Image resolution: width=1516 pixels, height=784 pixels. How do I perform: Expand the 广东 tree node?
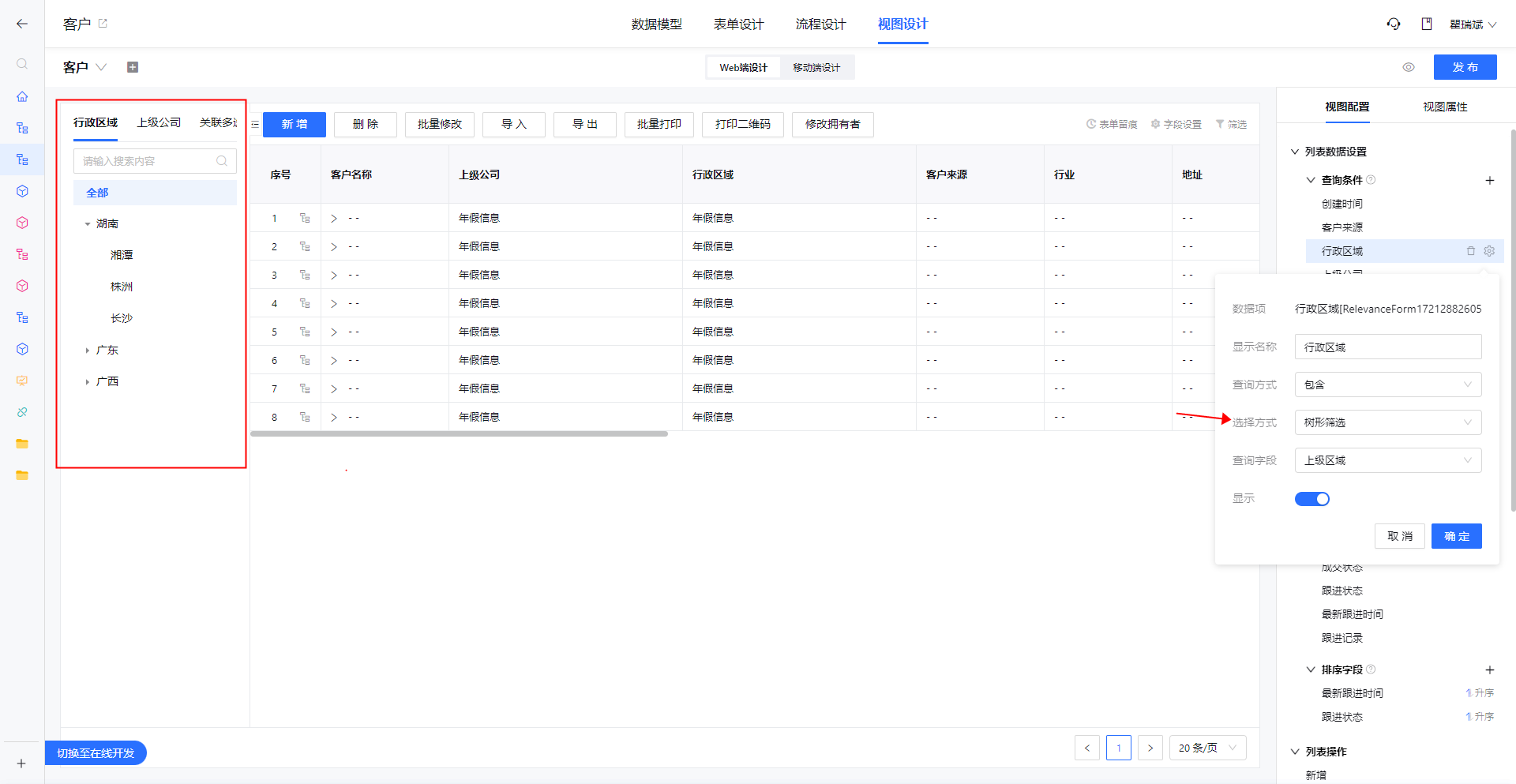(x=88, y=351)
